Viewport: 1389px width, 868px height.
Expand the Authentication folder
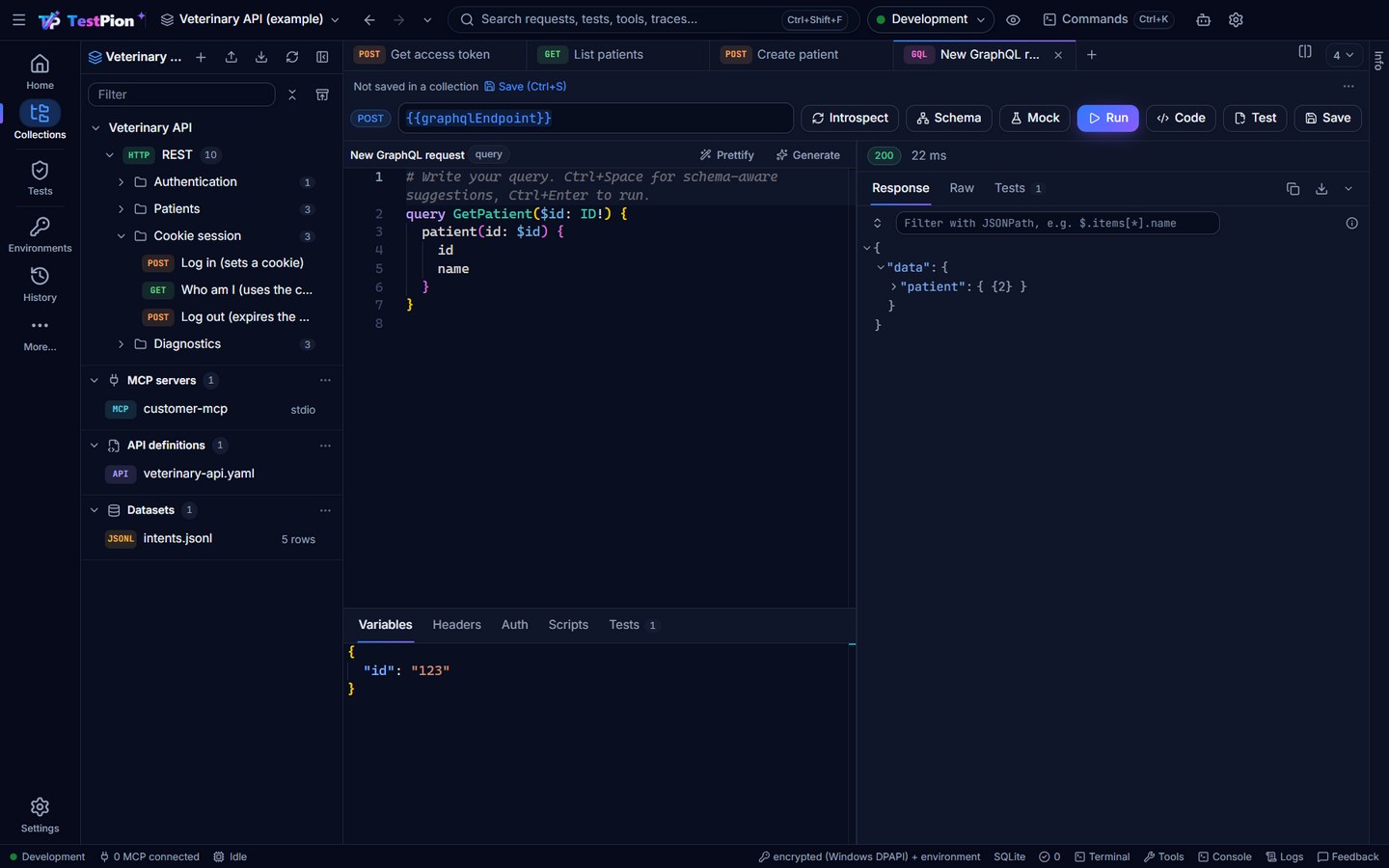pos(121,181)
